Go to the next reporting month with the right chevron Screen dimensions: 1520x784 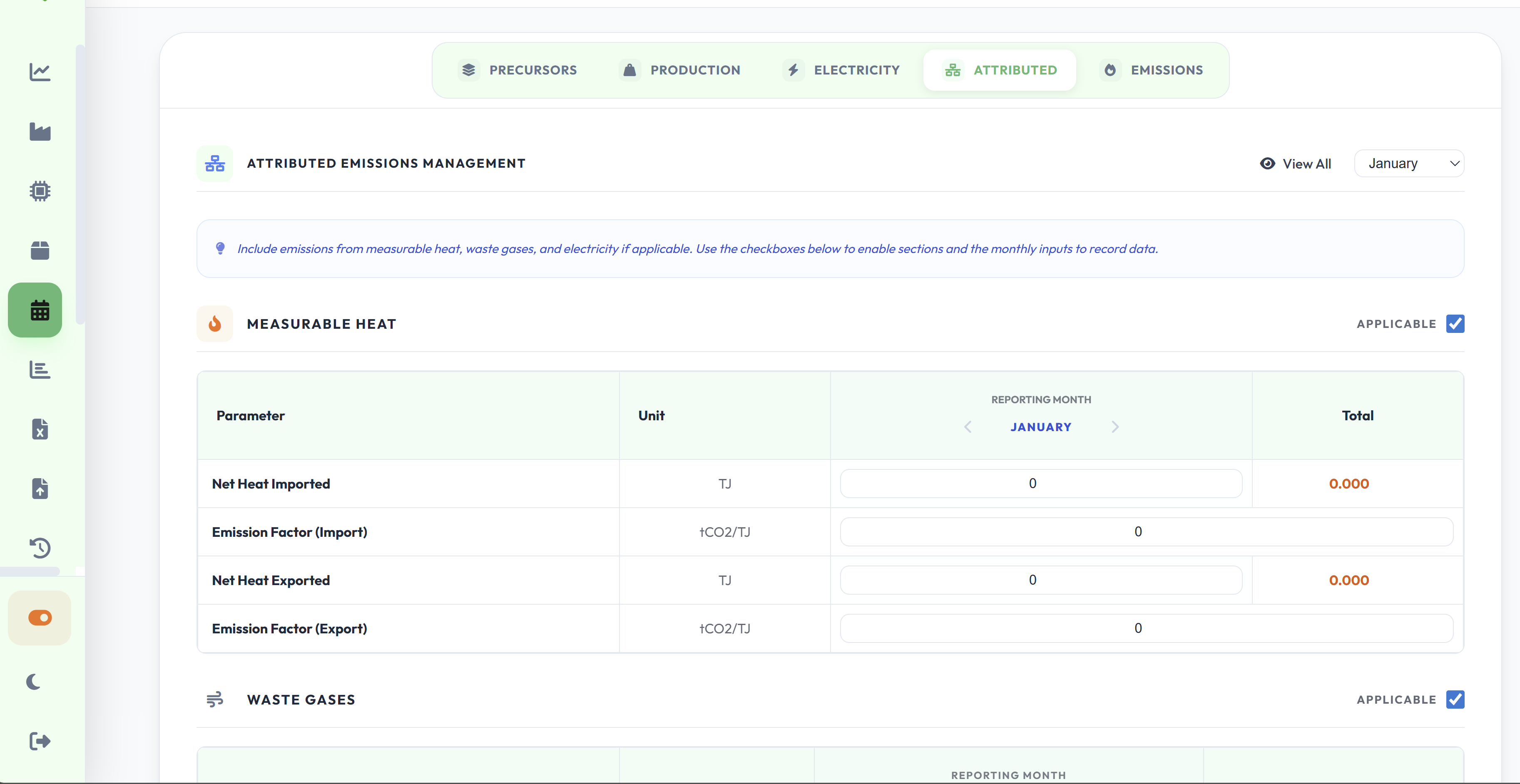1115,427
